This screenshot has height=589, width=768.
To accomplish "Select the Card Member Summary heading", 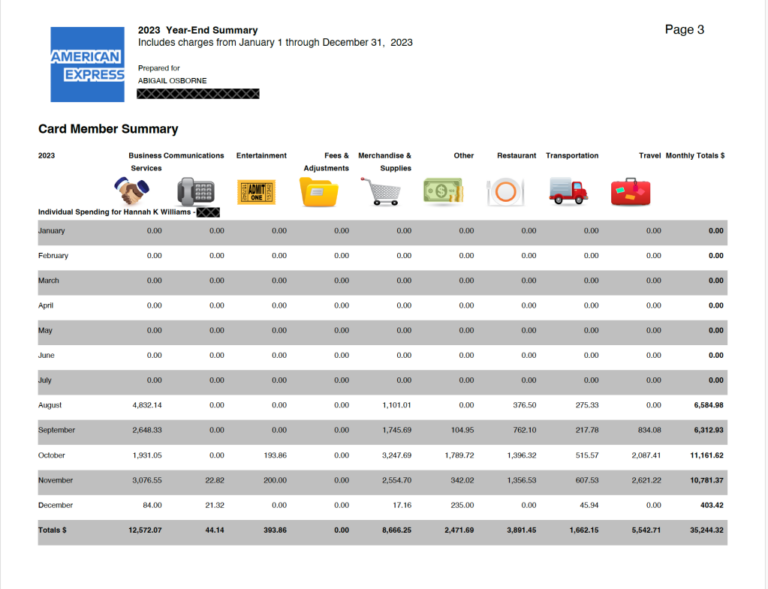I will coord(108,129).
